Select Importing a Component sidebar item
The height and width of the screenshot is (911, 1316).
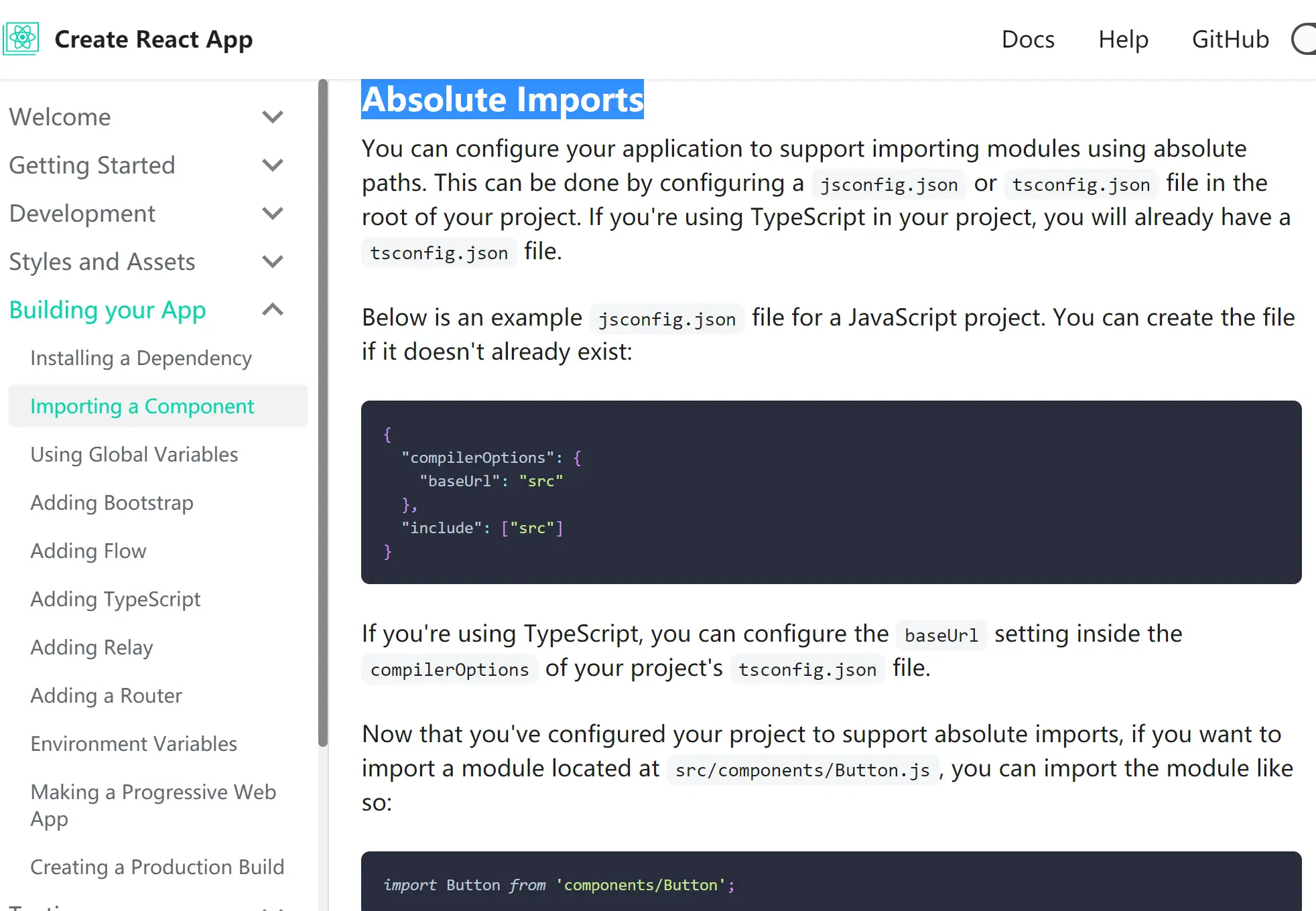point(142,407)
